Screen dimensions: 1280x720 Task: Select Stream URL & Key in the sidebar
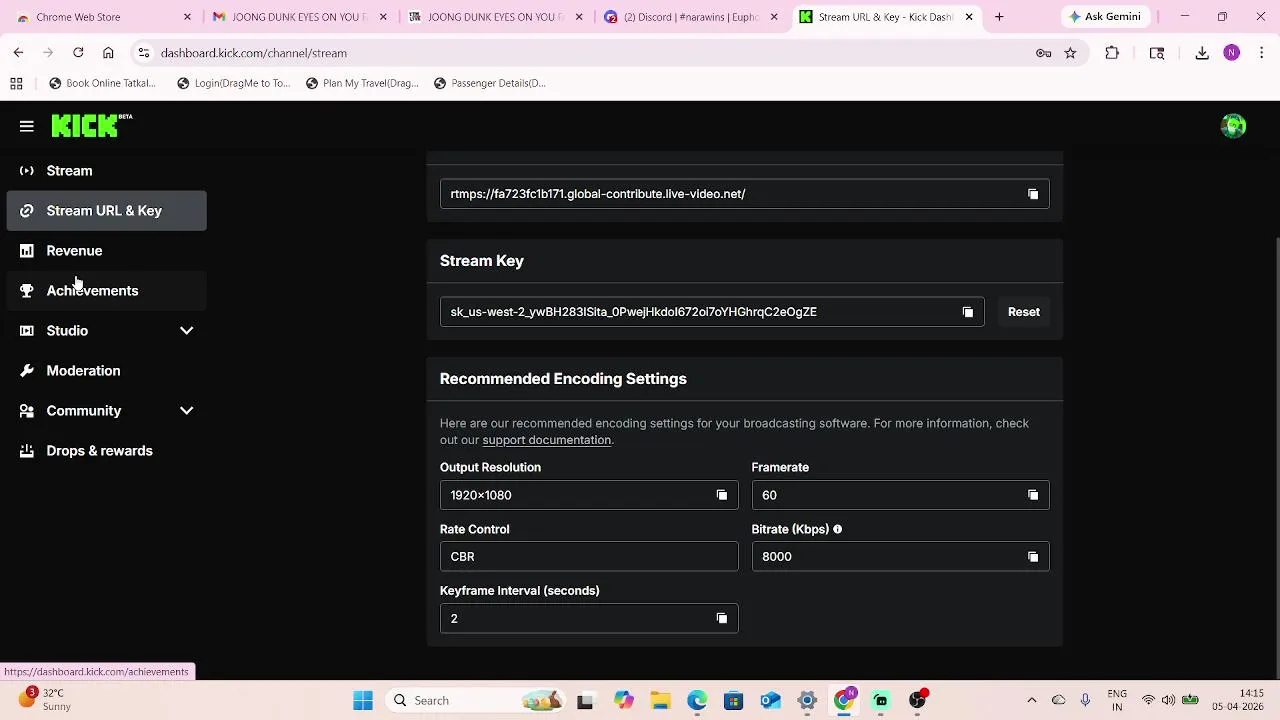pos(106,211)
